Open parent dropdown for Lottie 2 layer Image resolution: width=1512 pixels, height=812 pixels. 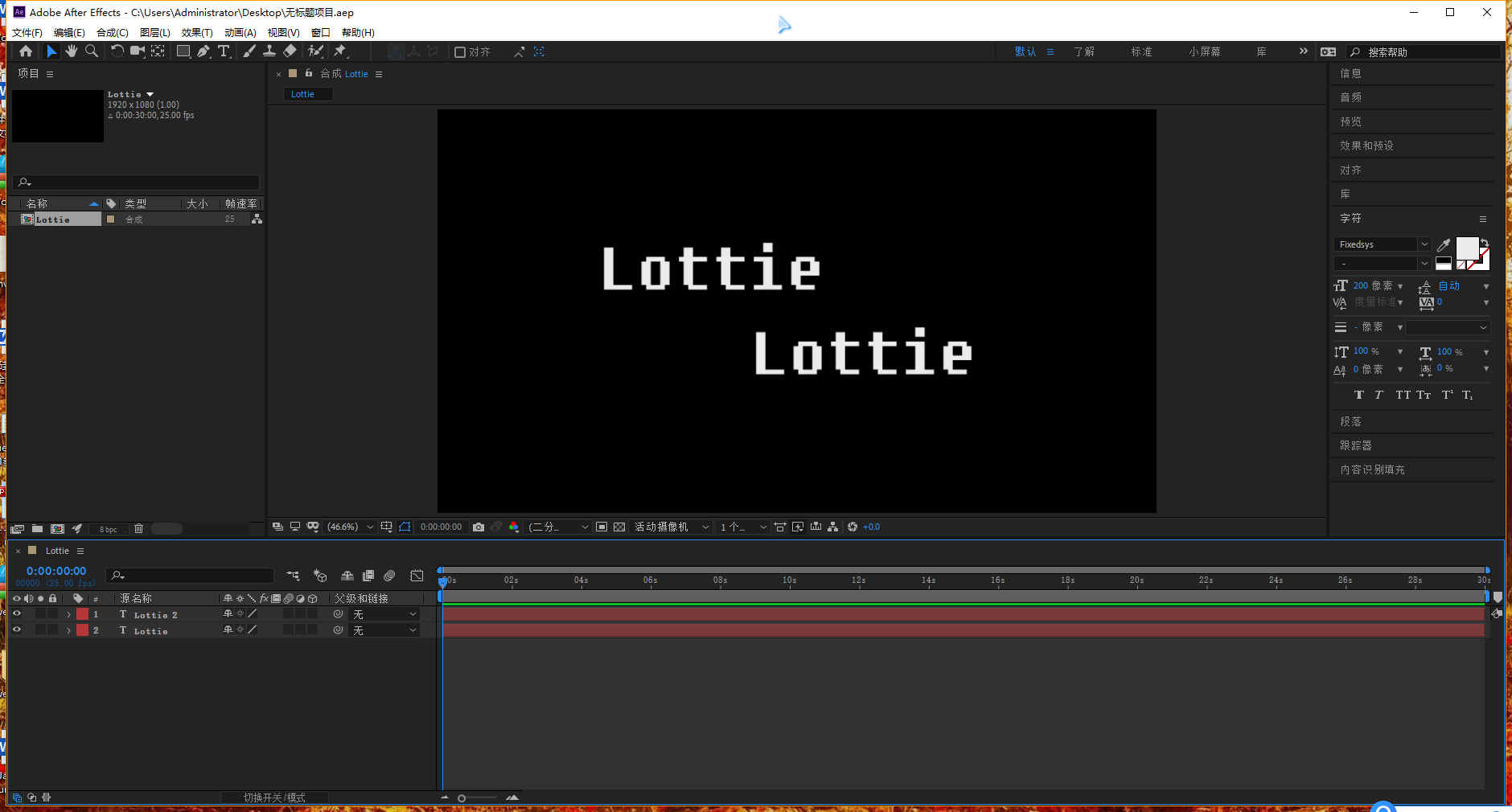tap(385, 614)
